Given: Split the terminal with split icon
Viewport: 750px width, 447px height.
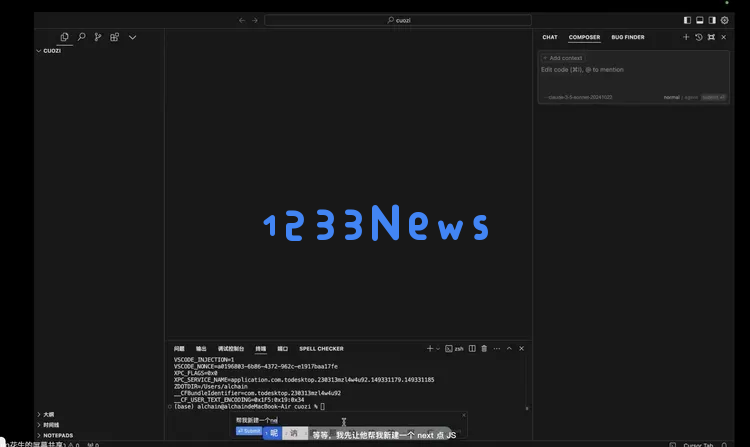Looking at the screenshot, I should click(x=472, y=349).
